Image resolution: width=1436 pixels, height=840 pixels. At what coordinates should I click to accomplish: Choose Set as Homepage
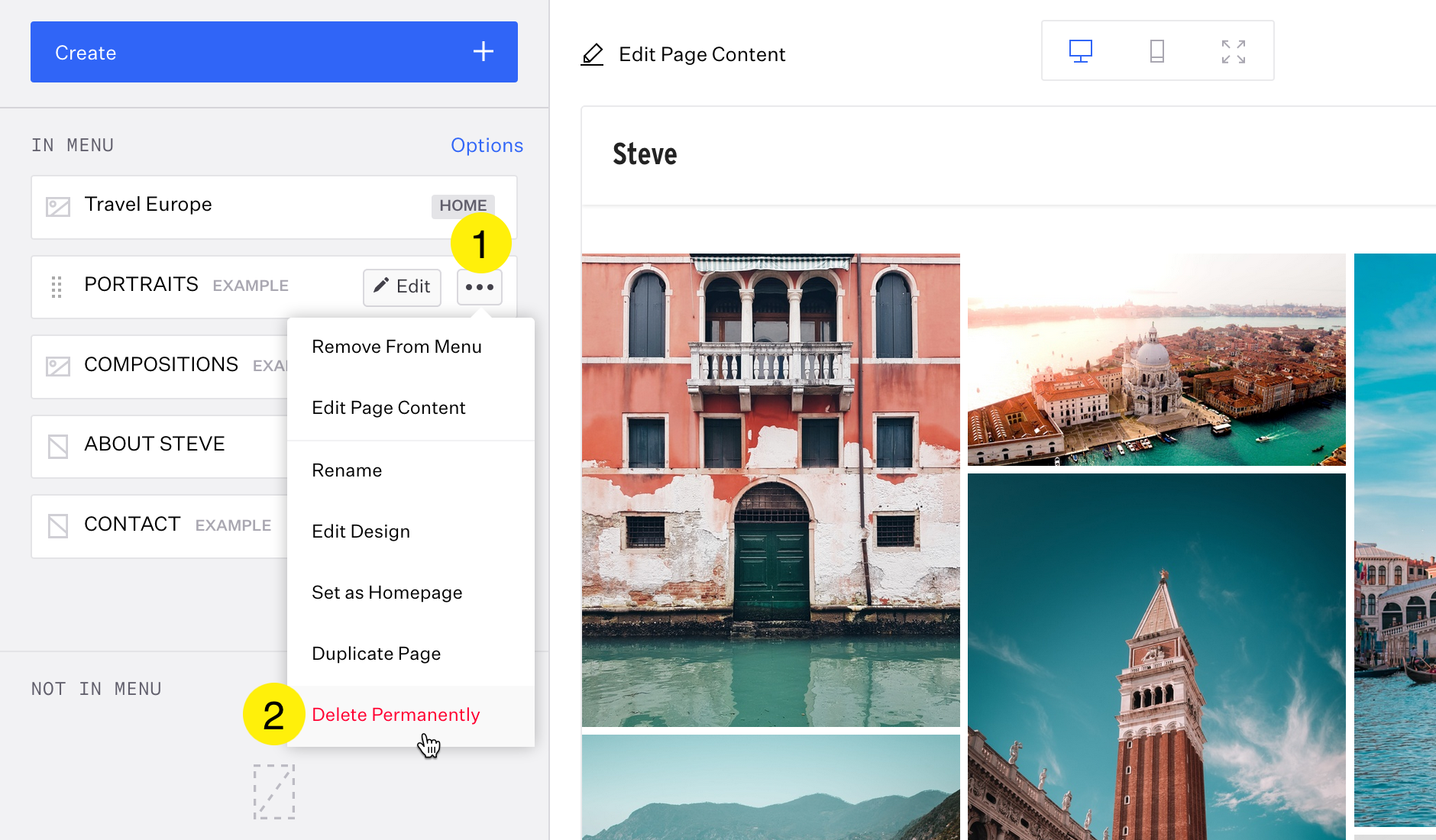click(x=386, y=593)
